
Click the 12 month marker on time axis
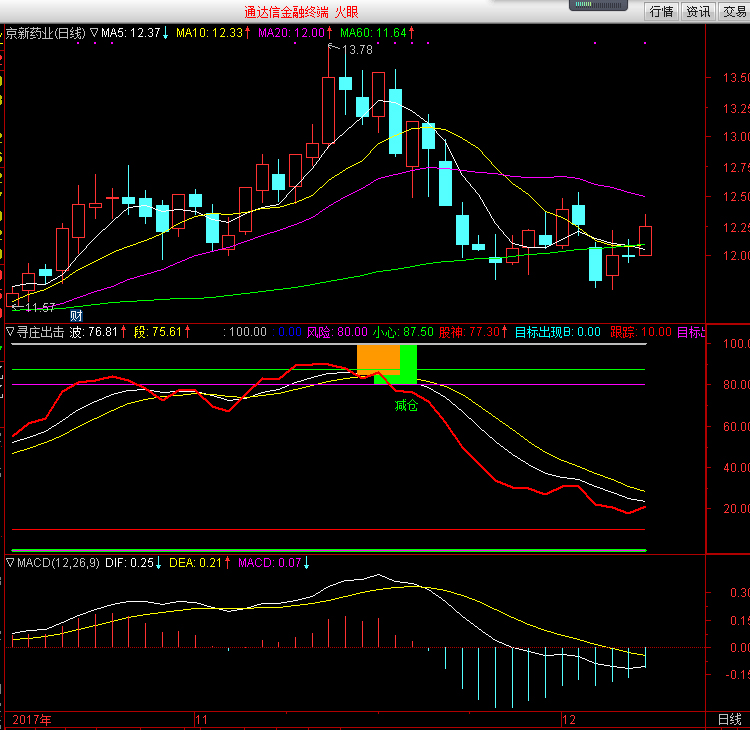(568, 719)
